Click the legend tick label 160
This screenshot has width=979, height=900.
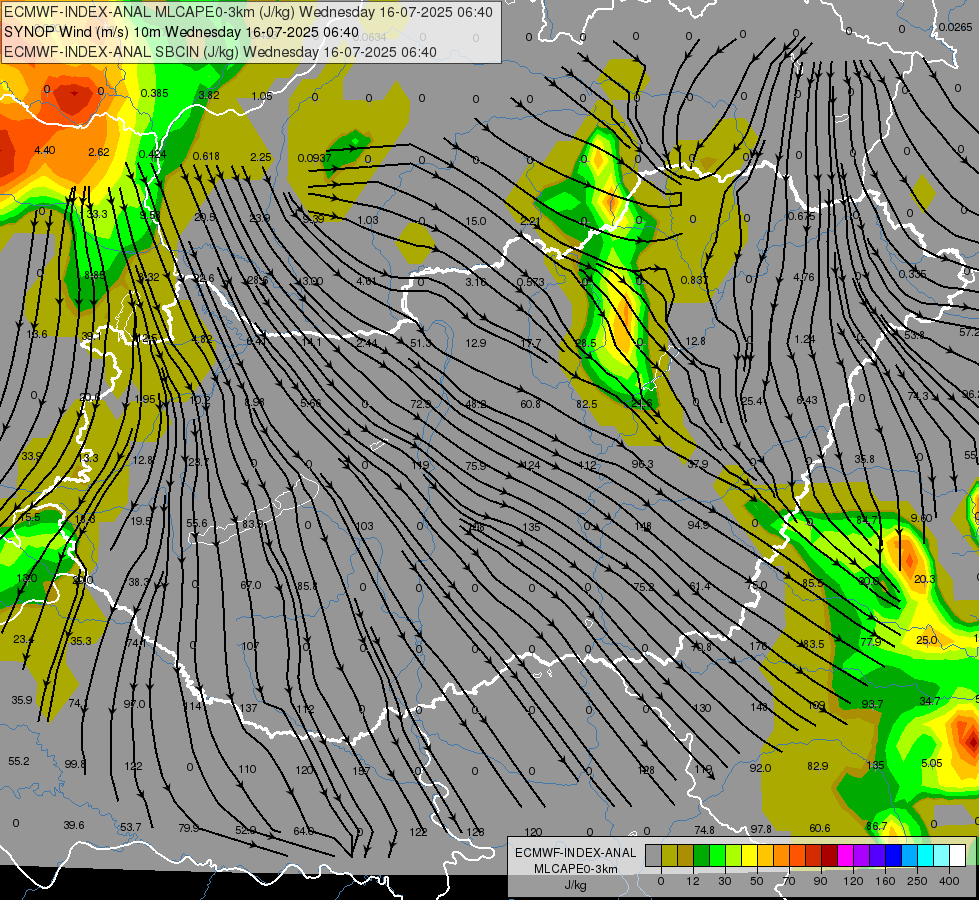tap(885, 881)
